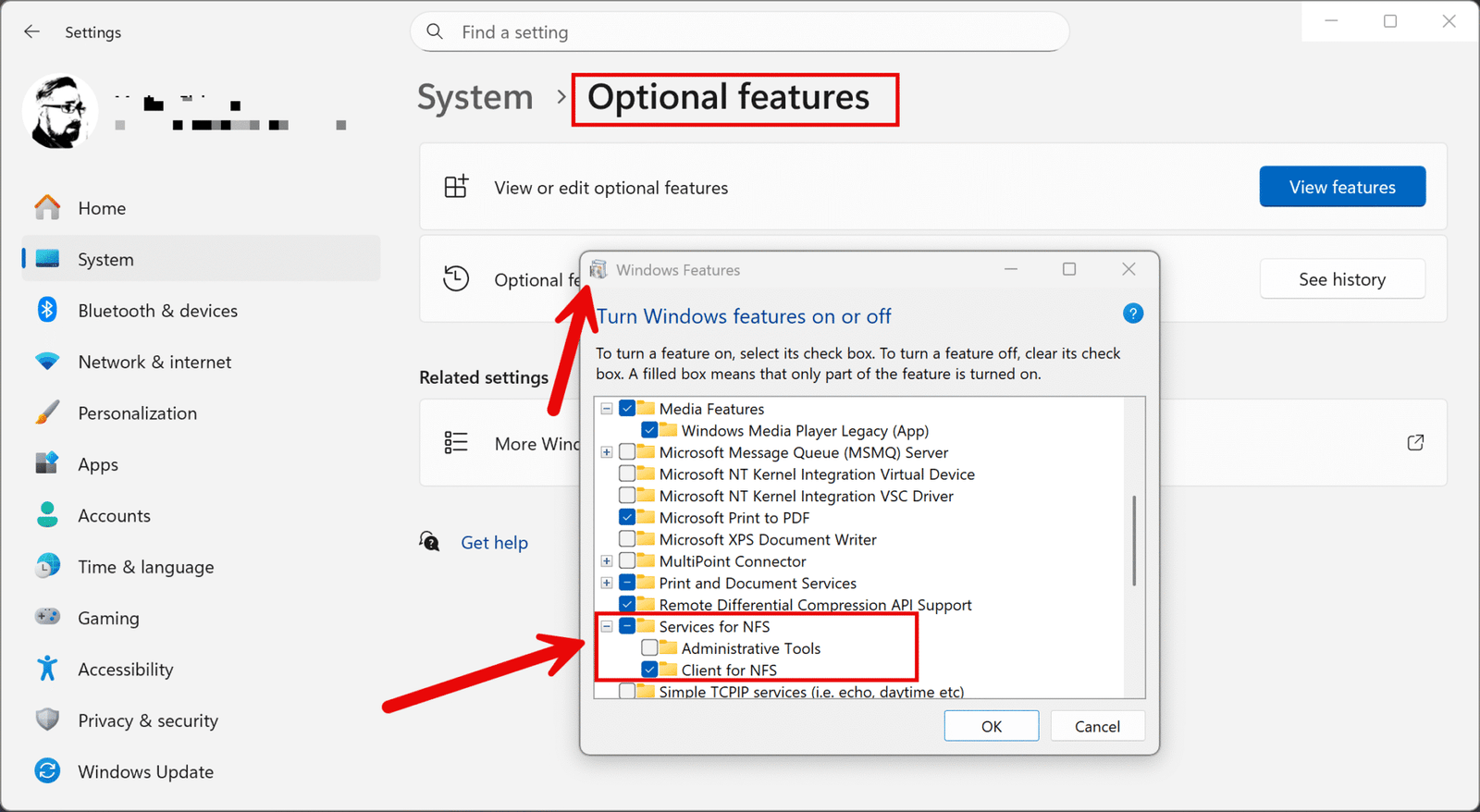Click the Apps icon in sidebar

(47, 463)
